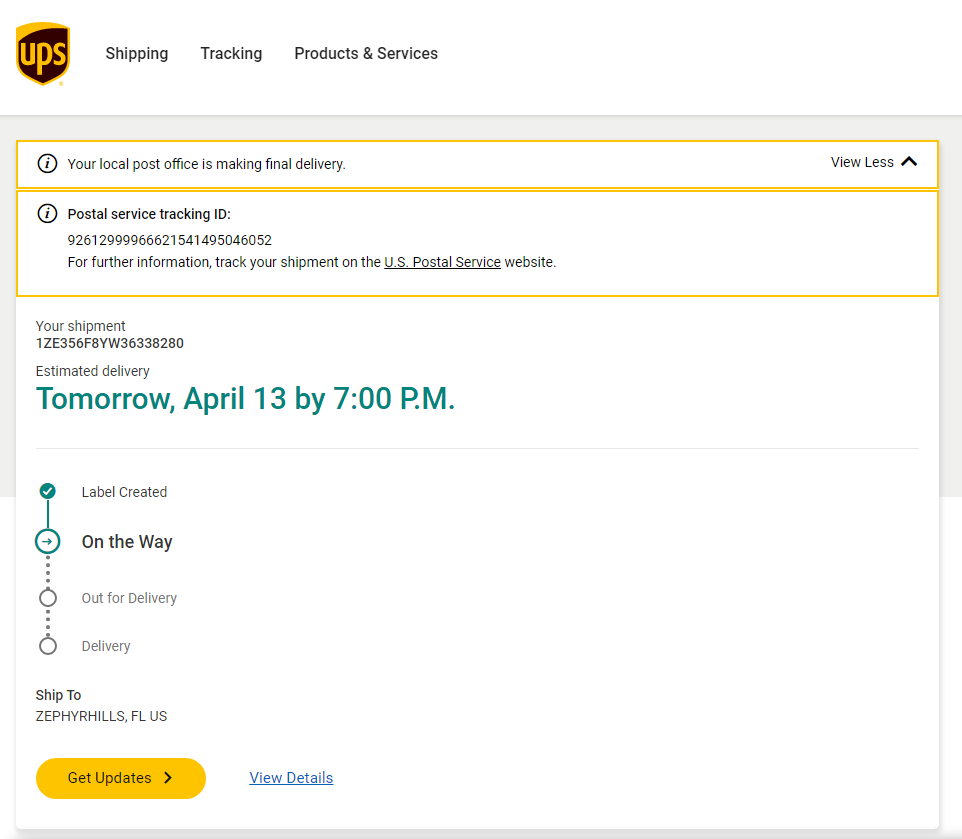Click info icon beside Postal service tracking ID

tap(47, 214)
